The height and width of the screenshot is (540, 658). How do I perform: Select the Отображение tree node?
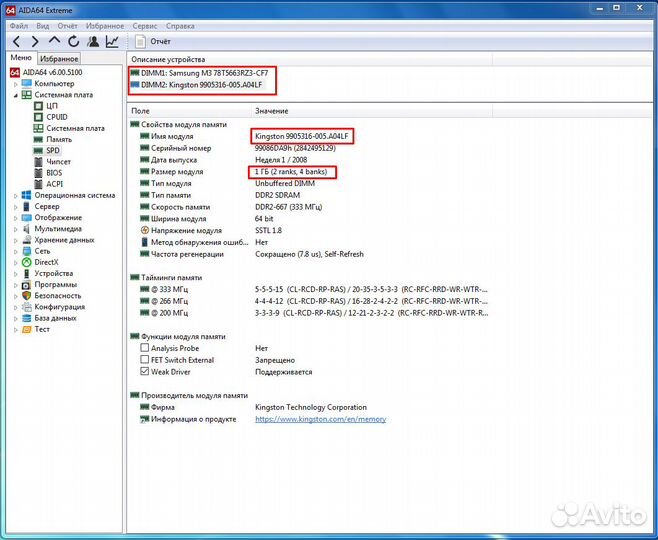52,217
